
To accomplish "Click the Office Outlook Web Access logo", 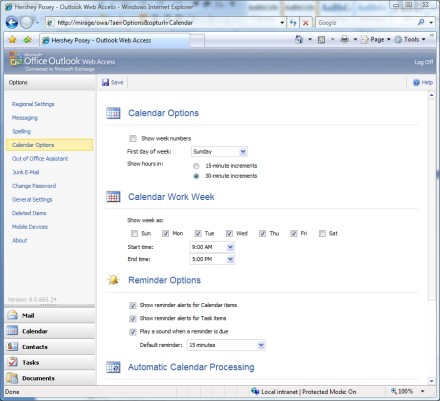I will click(x=62, y=61).
